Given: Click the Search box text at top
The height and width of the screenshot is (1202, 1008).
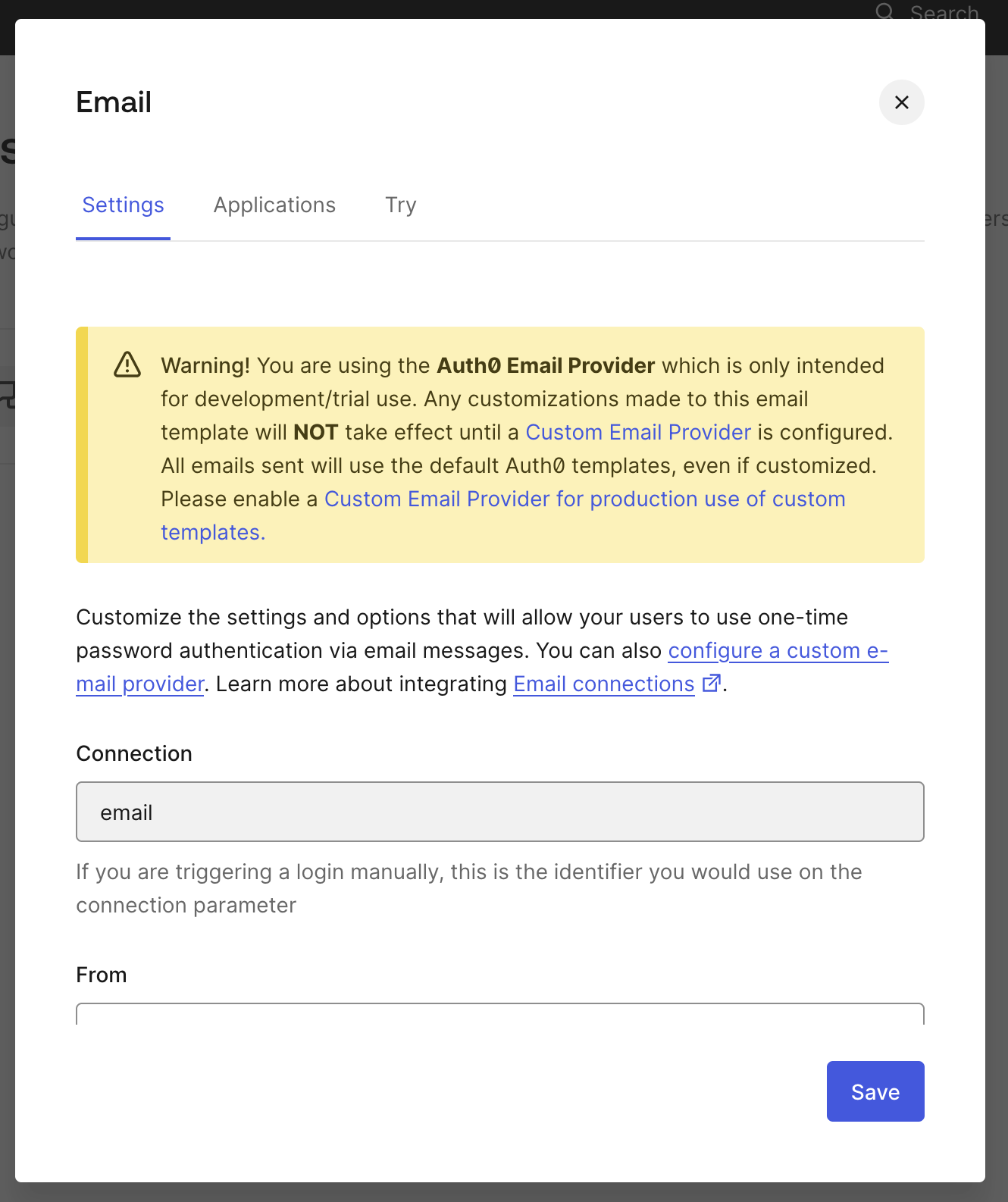Looking at the screenshot, I should pyautogui.click(x=944, y=12).
